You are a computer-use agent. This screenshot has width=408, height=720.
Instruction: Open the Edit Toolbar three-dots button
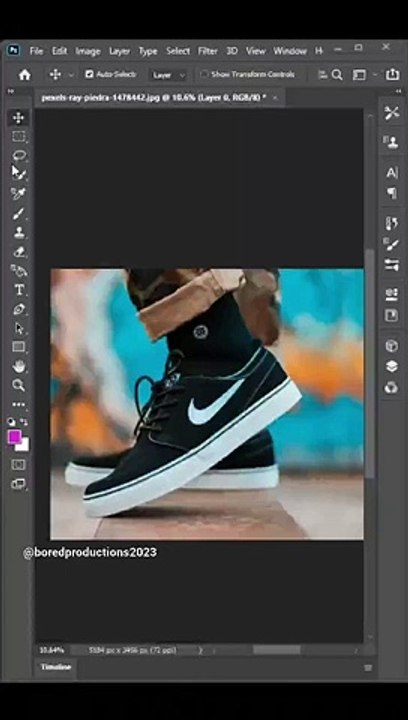coord(18,405)
